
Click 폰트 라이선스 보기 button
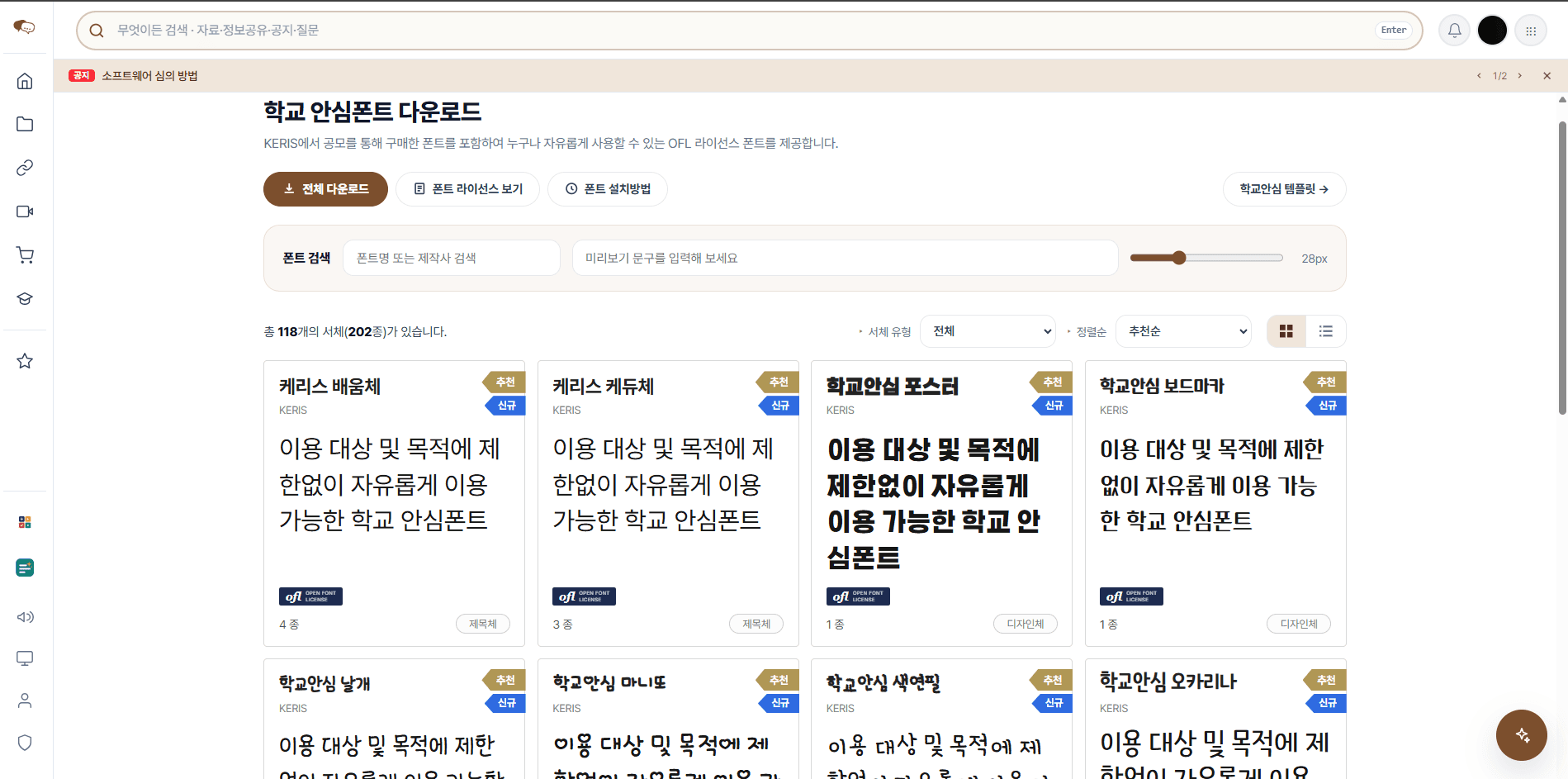pyautogui.click(x=467, y=189)
